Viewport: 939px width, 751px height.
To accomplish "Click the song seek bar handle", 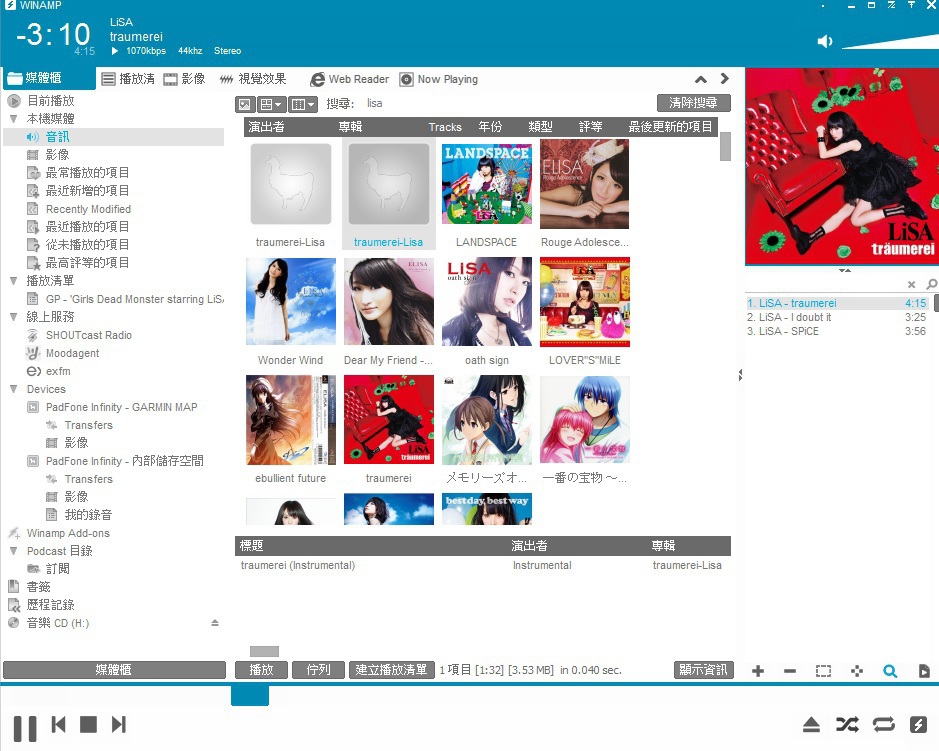I will (x=250, y=696).
